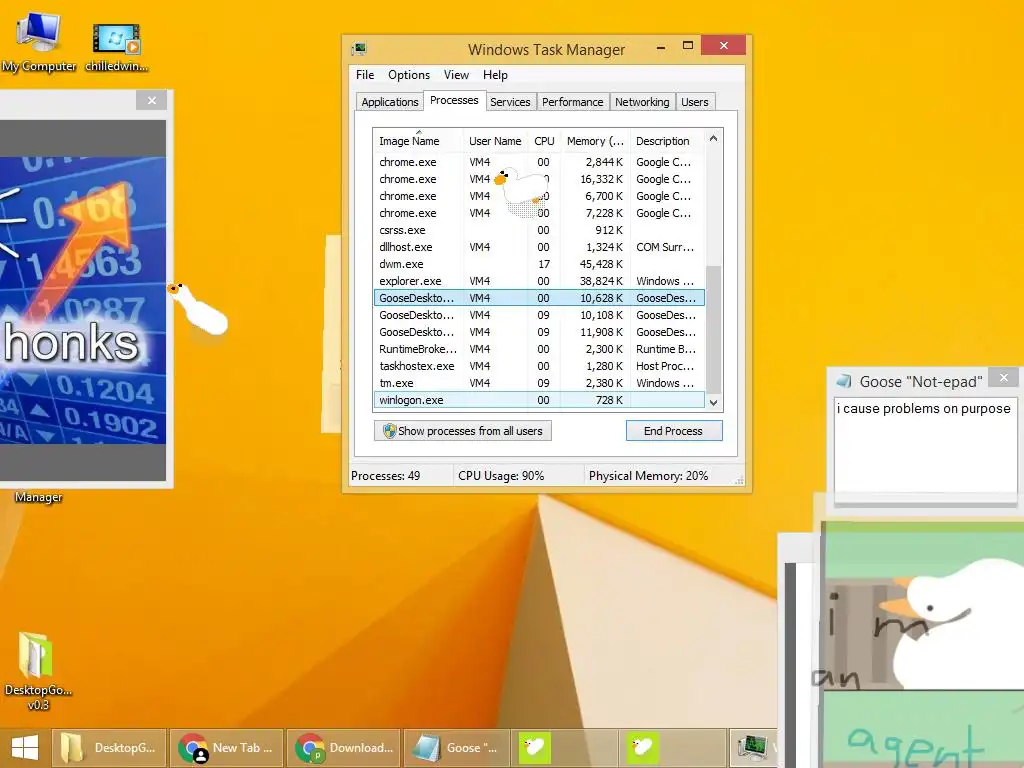
Task: Switch to the Performance tab
Action: (573, 102)
